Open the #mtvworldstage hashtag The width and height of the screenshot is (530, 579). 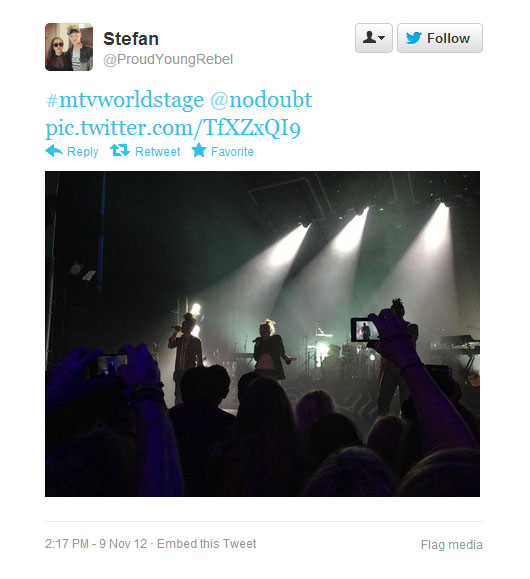pos(125,100)
